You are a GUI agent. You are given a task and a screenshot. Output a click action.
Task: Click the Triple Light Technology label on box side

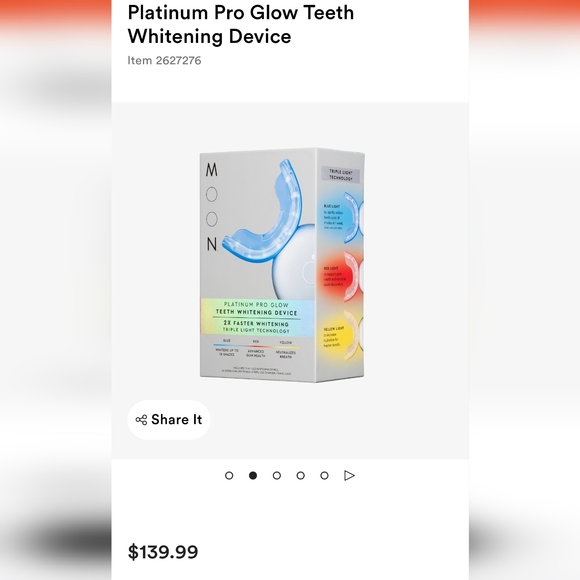tap(341, 175)
